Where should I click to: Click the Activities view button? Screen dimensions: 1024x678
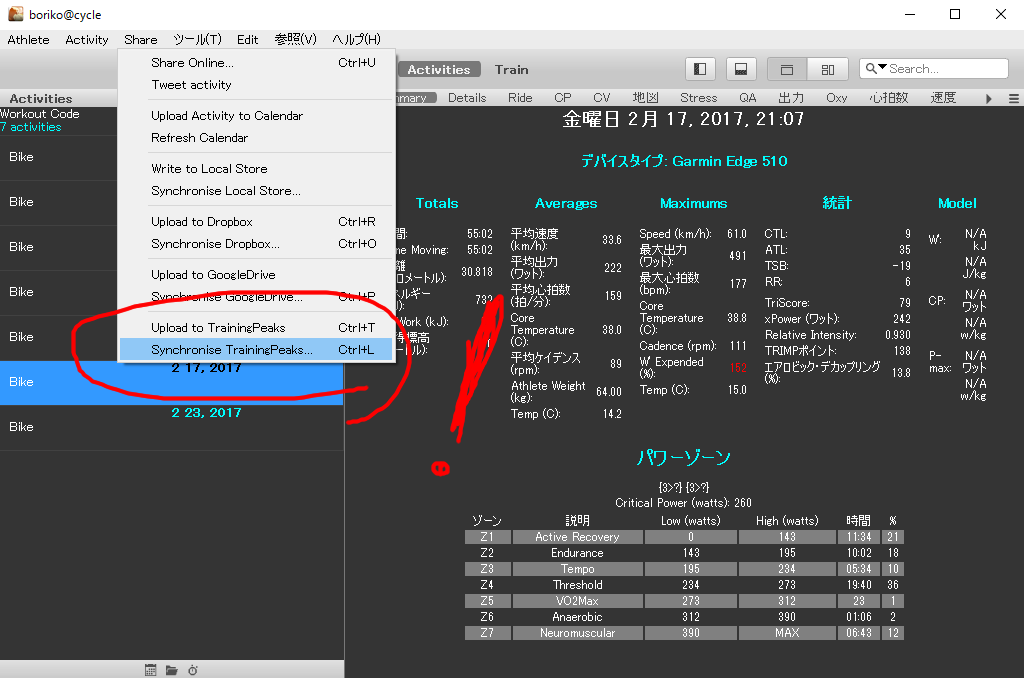click(438, 69)
